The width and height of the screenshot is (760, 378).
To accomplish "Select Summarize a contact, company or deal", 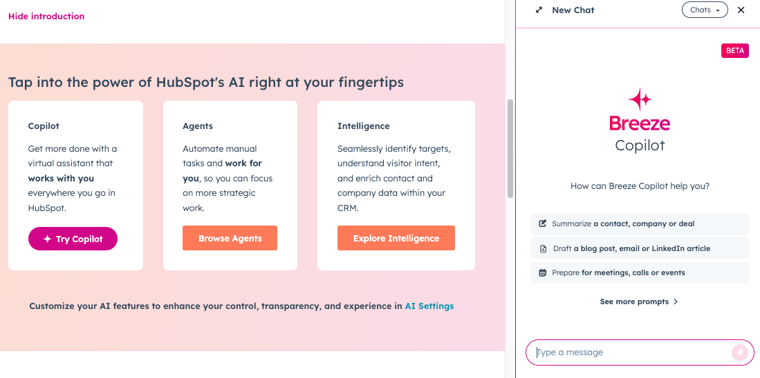I will click(x=640, y=224).
